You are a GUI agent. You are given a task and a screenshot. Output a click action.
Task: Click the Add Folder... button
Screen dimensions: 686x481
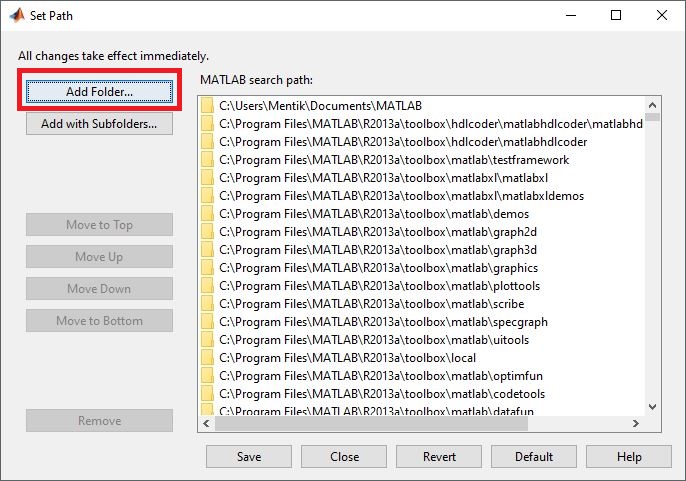click(x=99, y=91)
